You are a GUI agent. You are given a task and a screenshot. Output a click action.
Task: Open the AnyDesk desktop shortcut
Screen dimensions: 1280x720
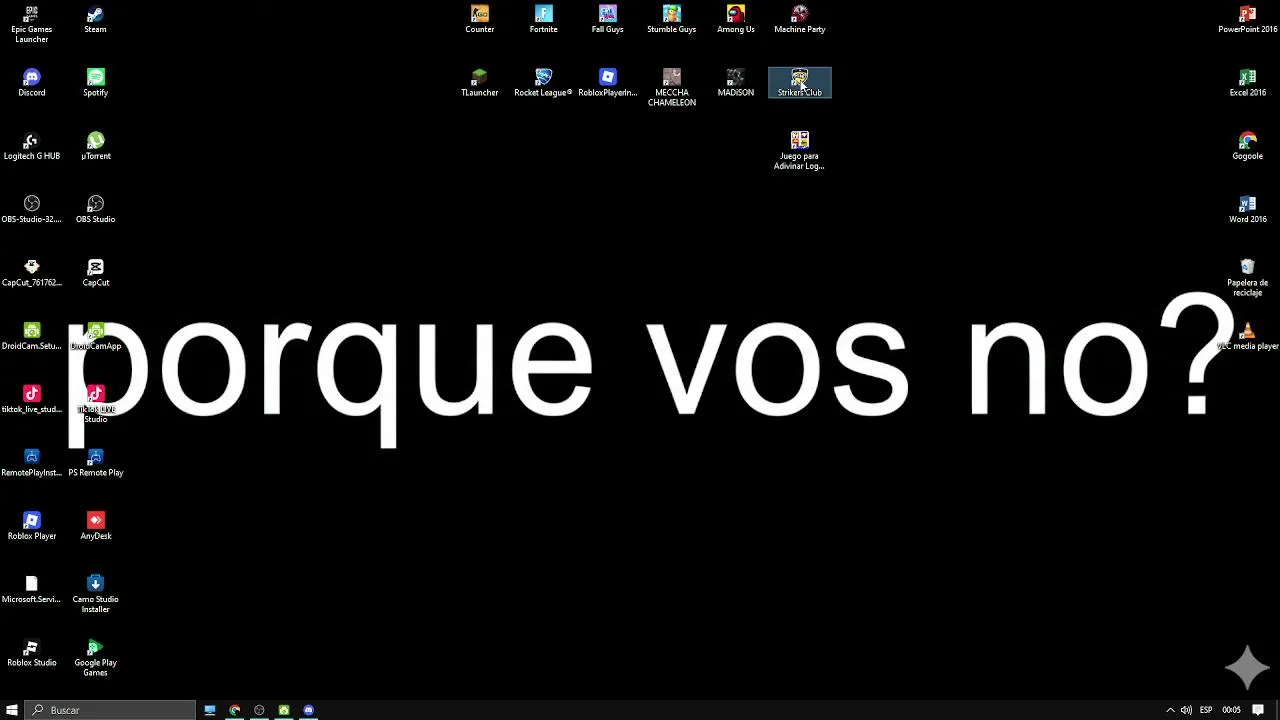[95, 526]
